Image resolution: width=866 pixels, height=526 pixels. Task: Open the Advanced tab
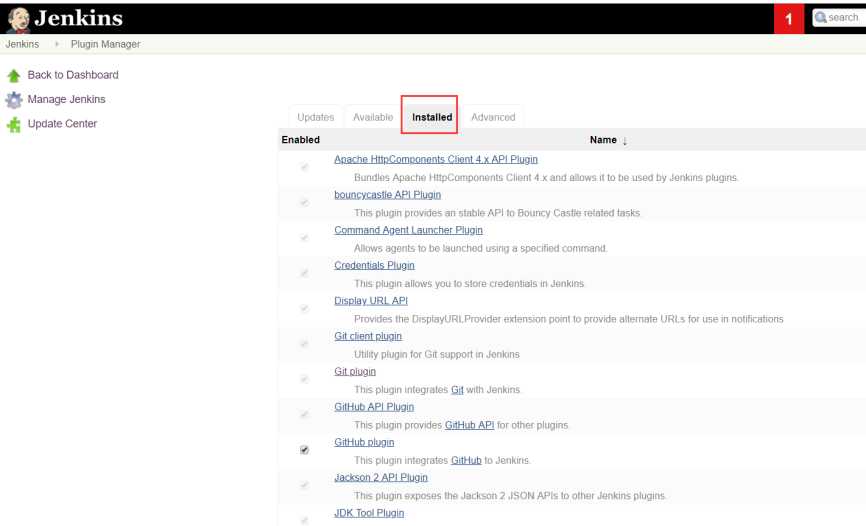(x=493, y=117)
